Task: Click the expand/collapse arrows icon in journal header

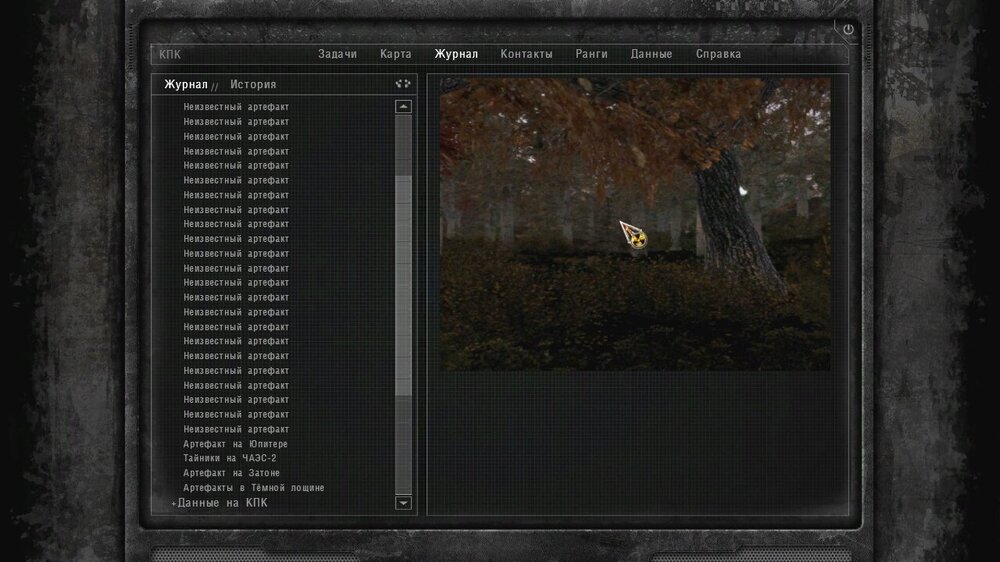Action: point(403,84)
